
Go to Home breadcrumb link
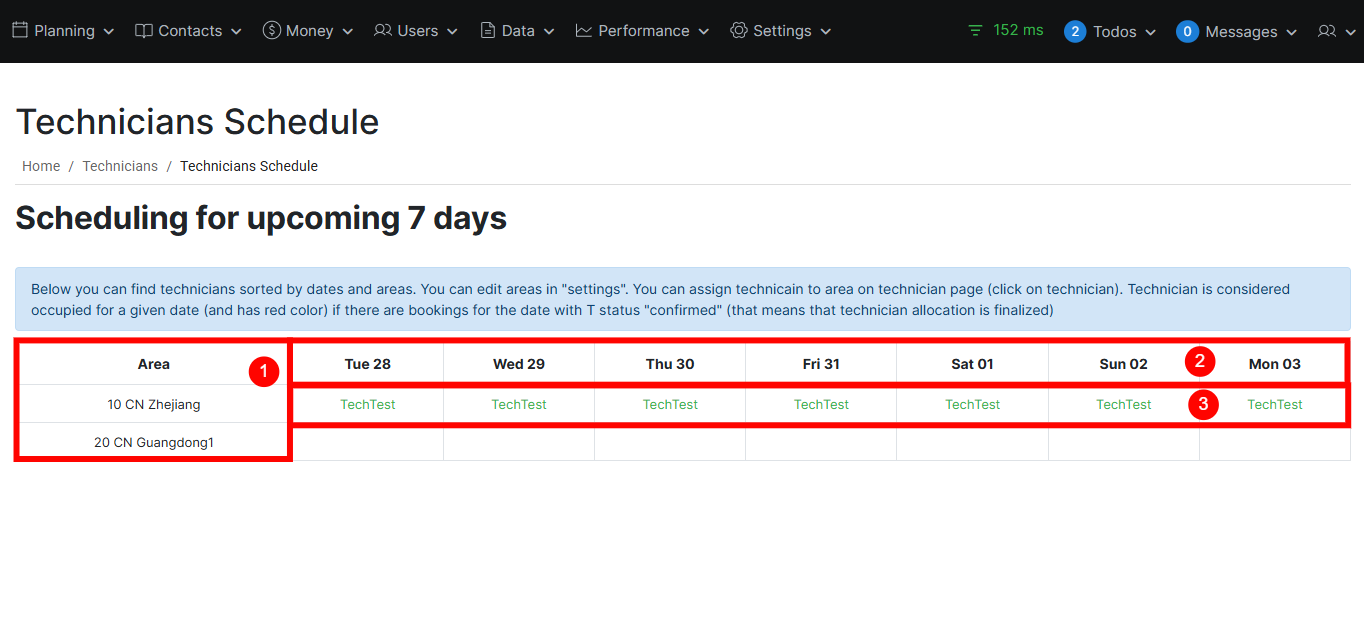click(41, 166)
